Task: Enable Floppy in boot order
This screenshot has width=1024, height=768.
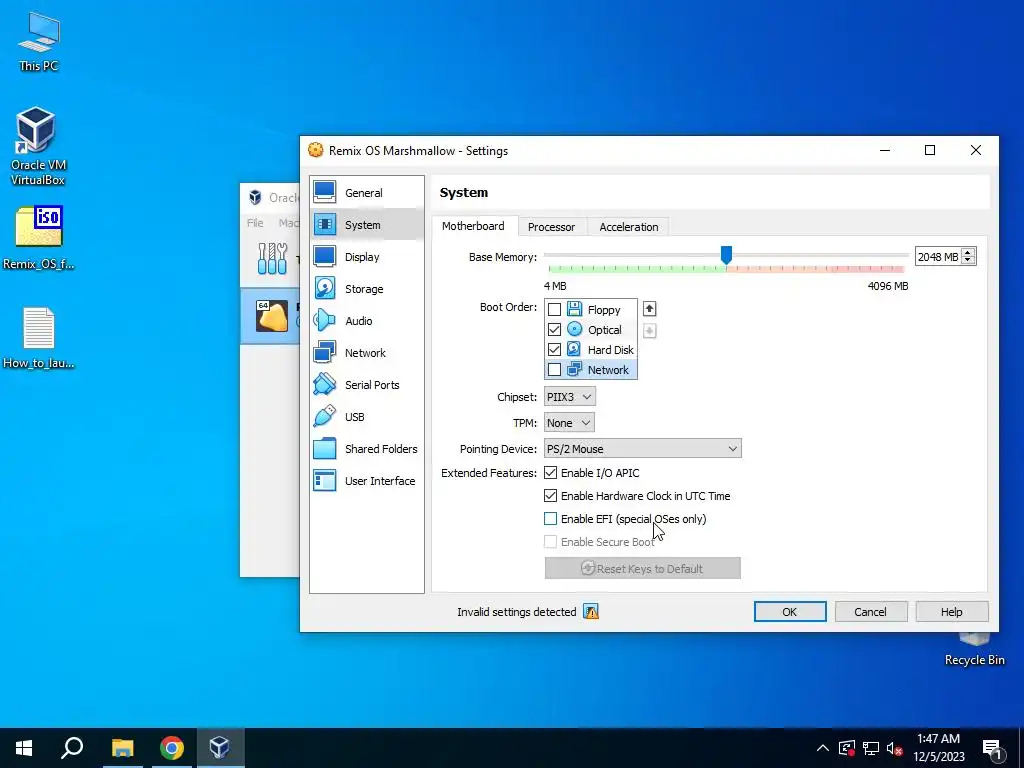Action: (x=554, y=310)
